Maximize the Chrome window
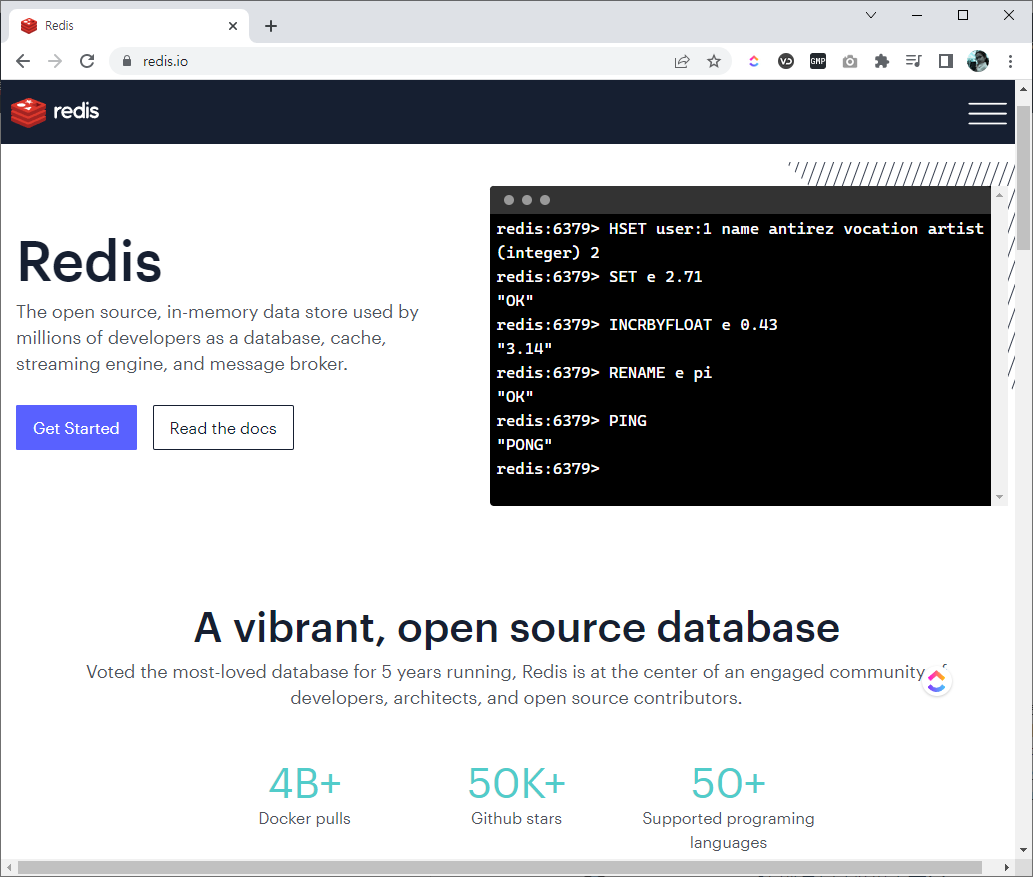1033x877 pixels. pos(963,15)
